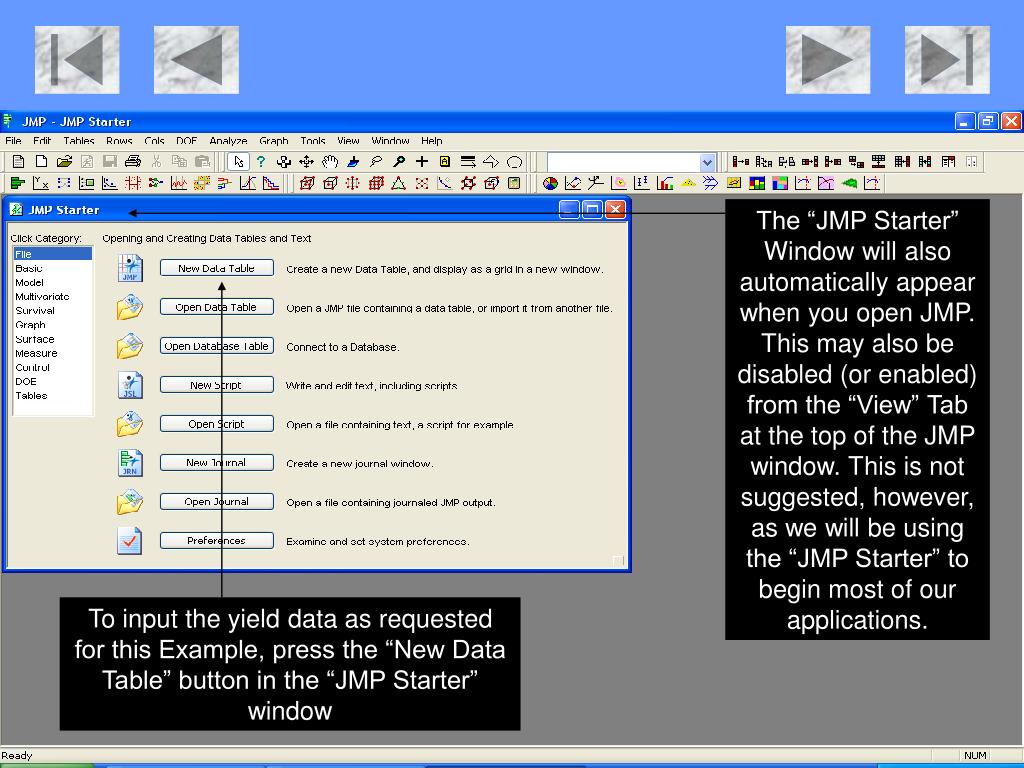Select the Simple Shape oval tool
Image resolution: width=1024 pixels, height=768 pixels.
[x=515, y=161]
